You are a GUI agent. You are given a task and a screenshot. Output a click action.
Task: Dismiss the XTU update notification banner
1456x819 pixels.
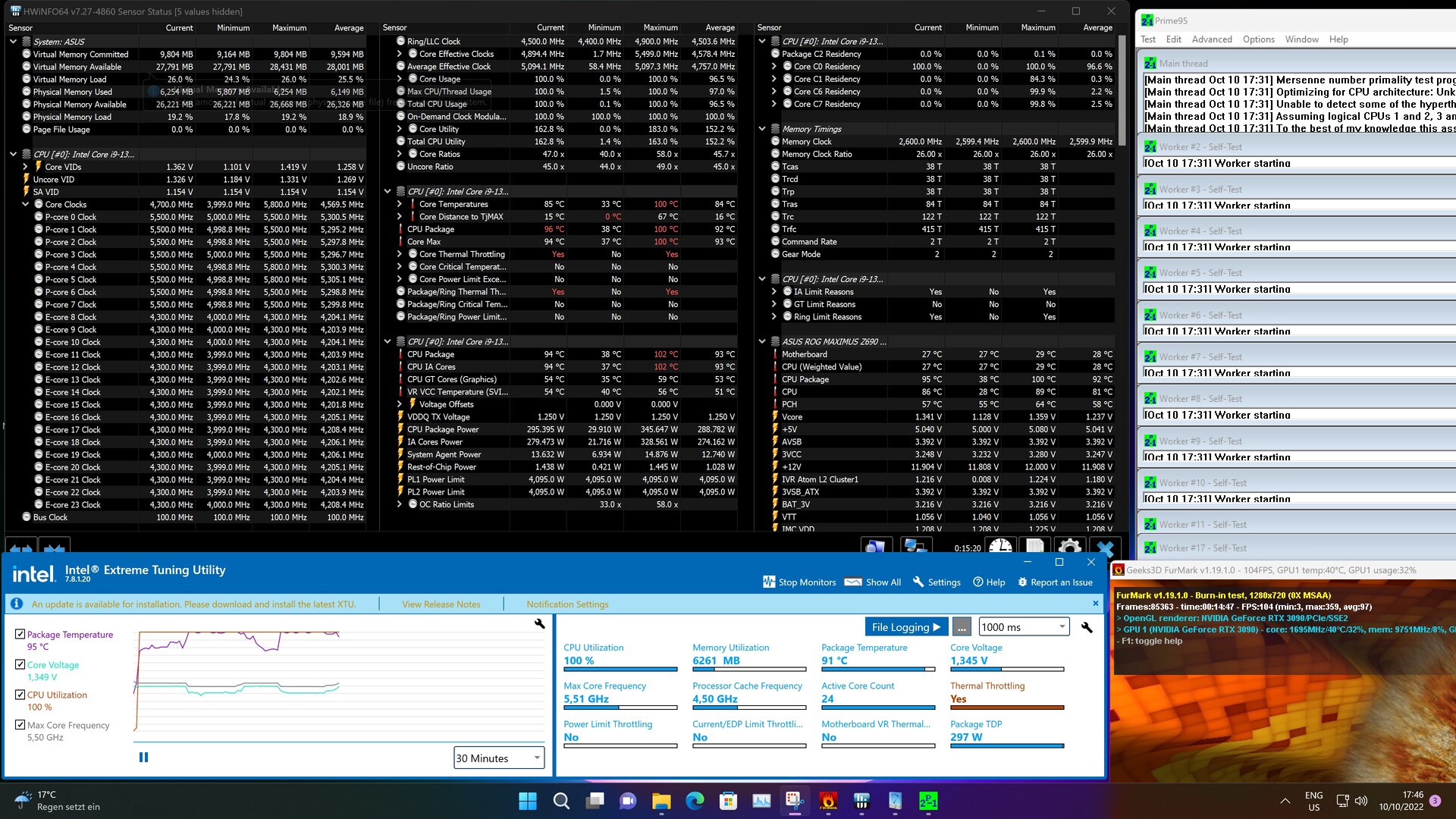1095,604
